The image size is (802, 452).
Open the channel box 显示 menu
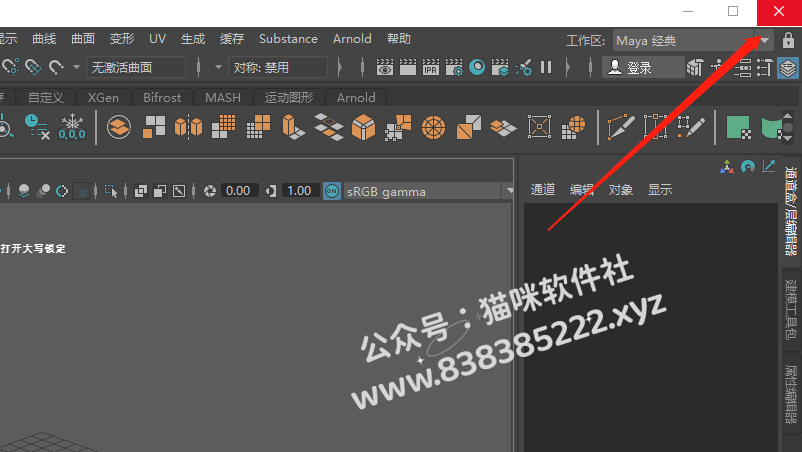[660, 190]
